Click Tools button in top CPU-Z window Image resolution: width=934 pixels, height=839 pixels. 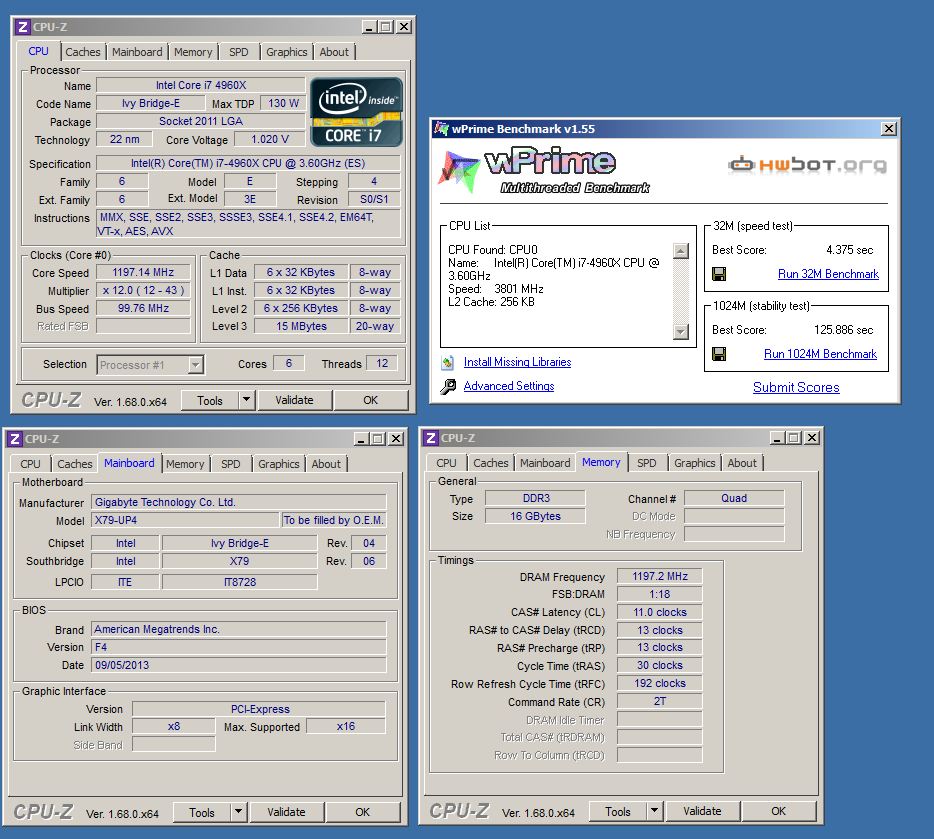210,400
